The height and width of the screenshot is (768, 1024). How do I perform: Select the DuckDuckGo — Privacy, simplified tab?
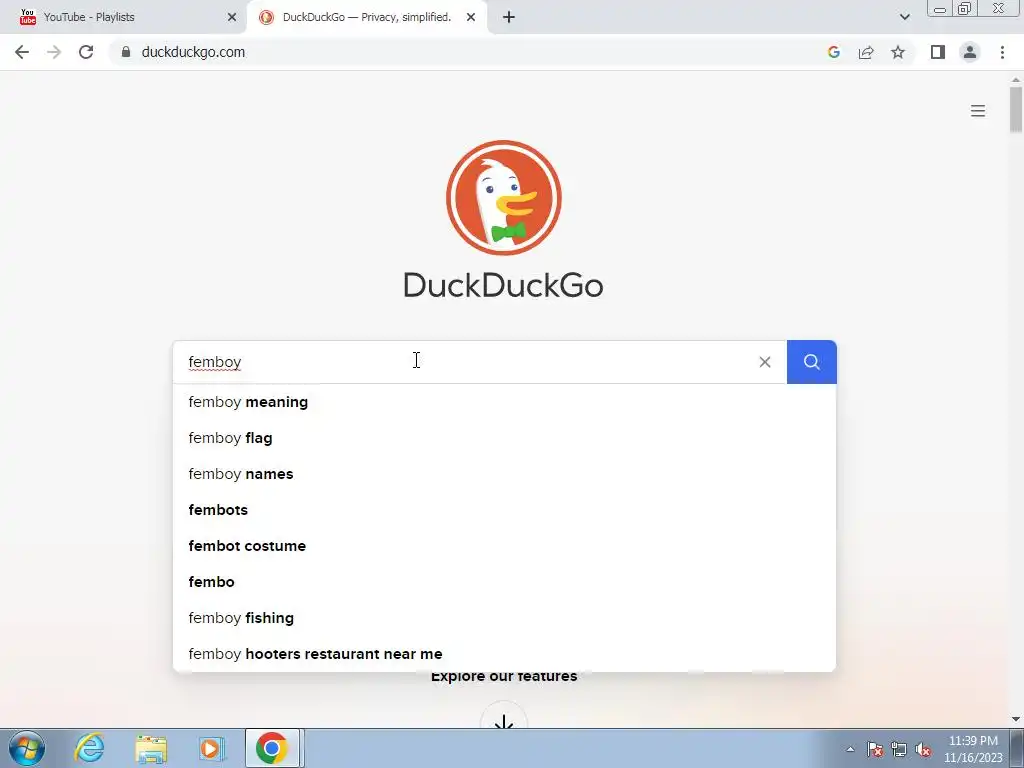tap(367, 18)
